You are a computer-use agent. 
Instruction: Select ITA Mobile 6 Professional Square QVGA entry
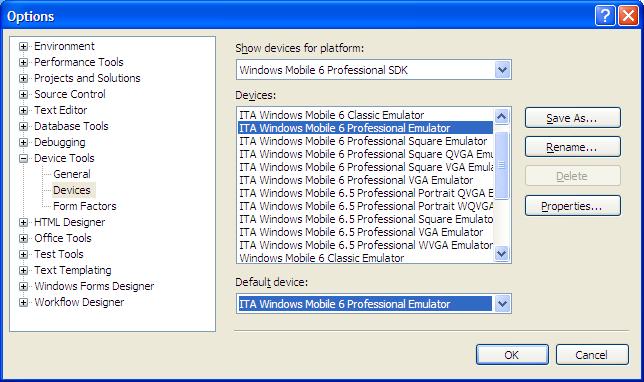coord(366,154)
